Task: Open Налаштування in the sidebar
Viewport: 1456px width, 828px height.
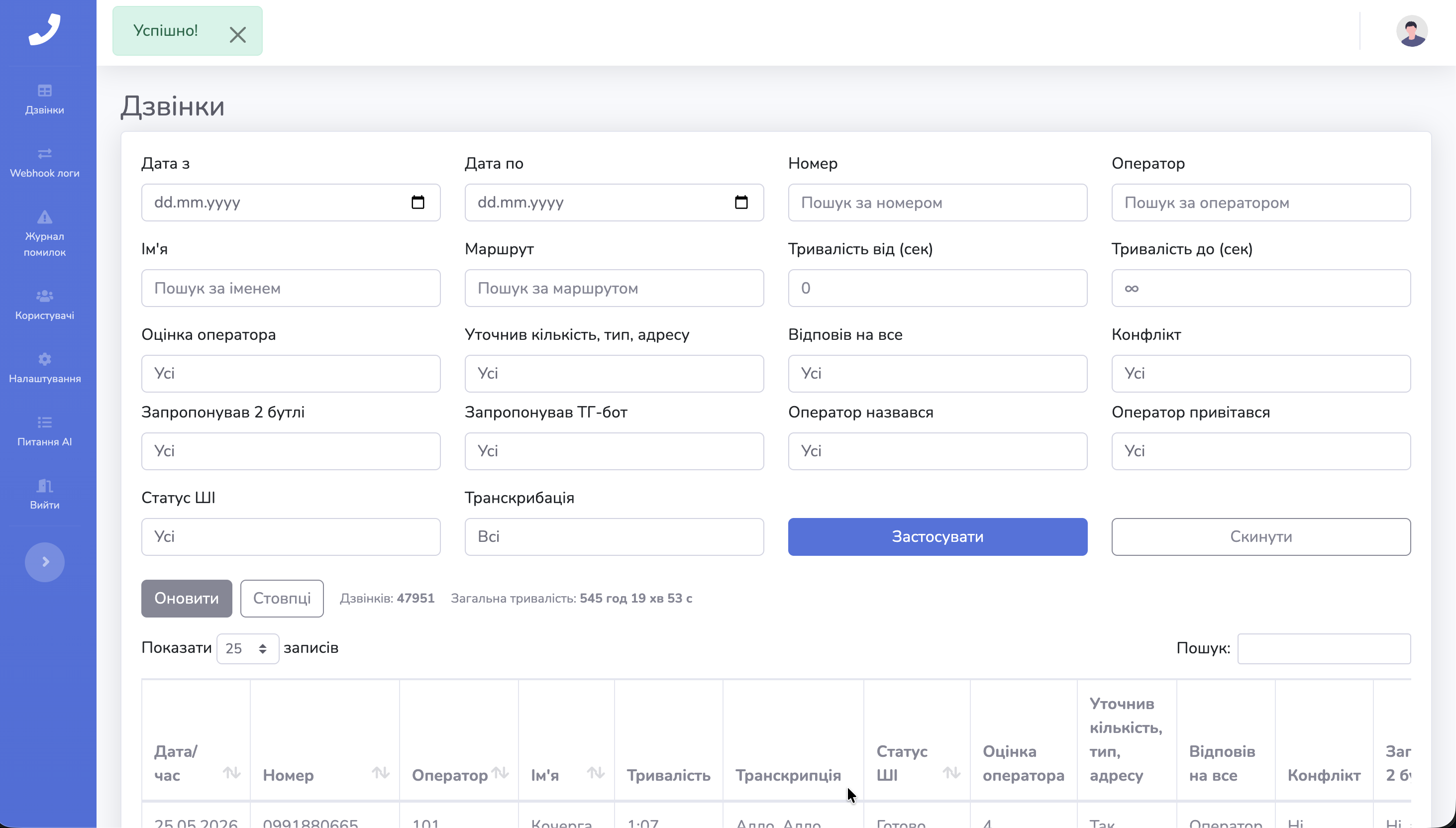Action: coord(44,368)
